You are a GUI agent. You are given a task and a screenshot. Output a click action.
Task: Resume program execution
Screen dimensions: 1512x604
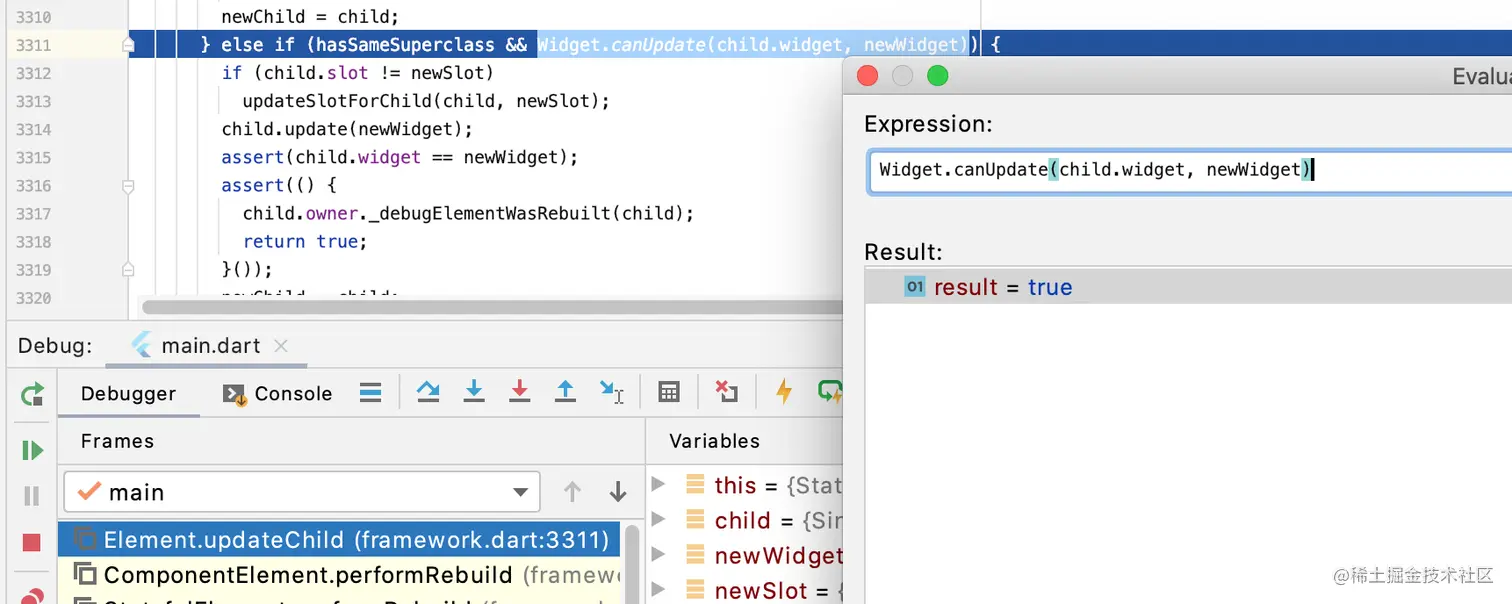[x=32, y=450]
